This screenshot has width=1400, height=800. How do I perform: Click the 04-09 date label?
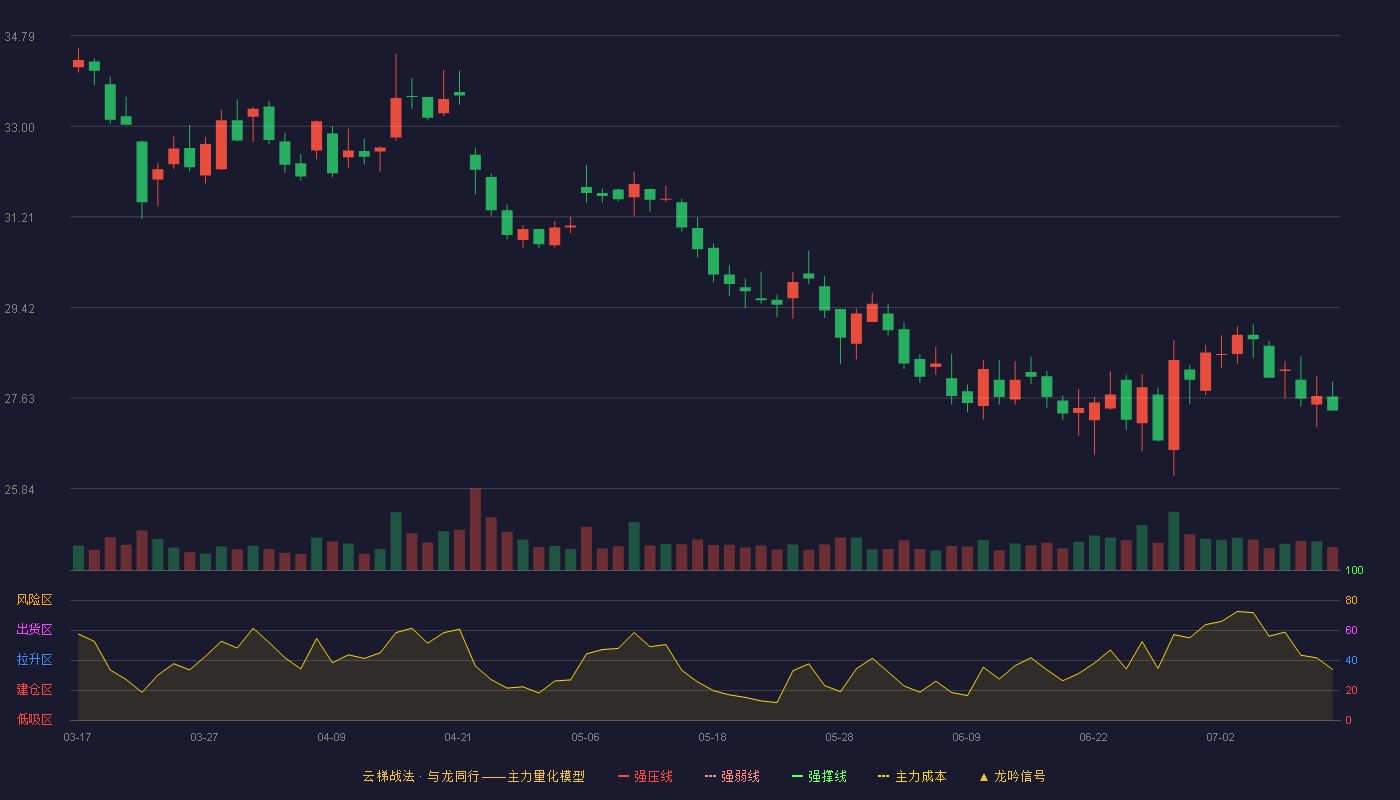(x=331, y=737)
